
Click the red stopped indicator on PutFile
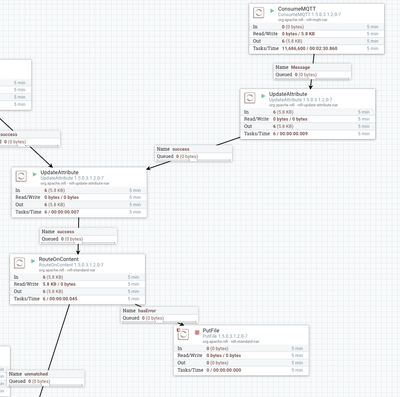pyautogui.click(x=197, y=332)
